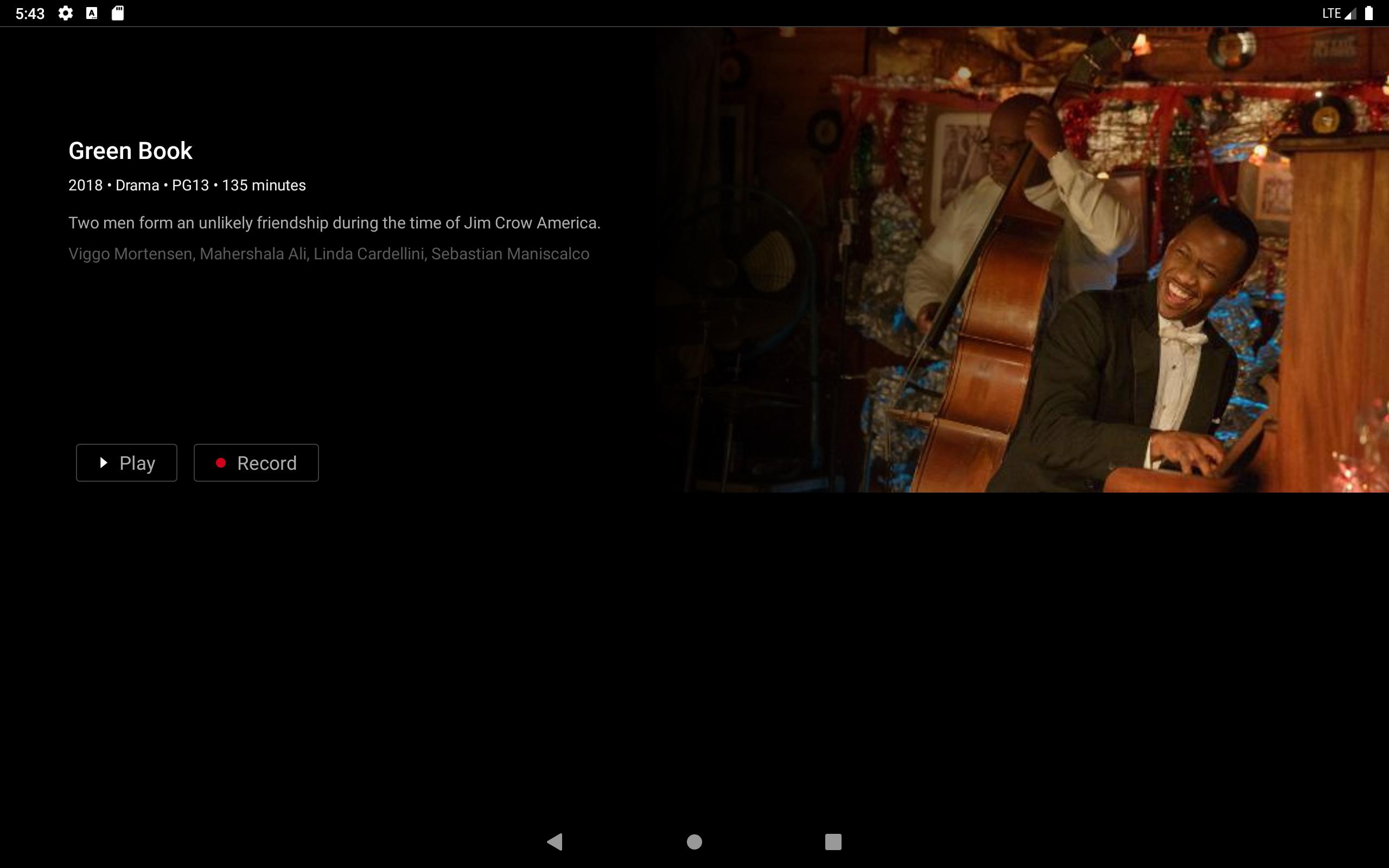Click the red record dot icon

click(x=220, y=463)
